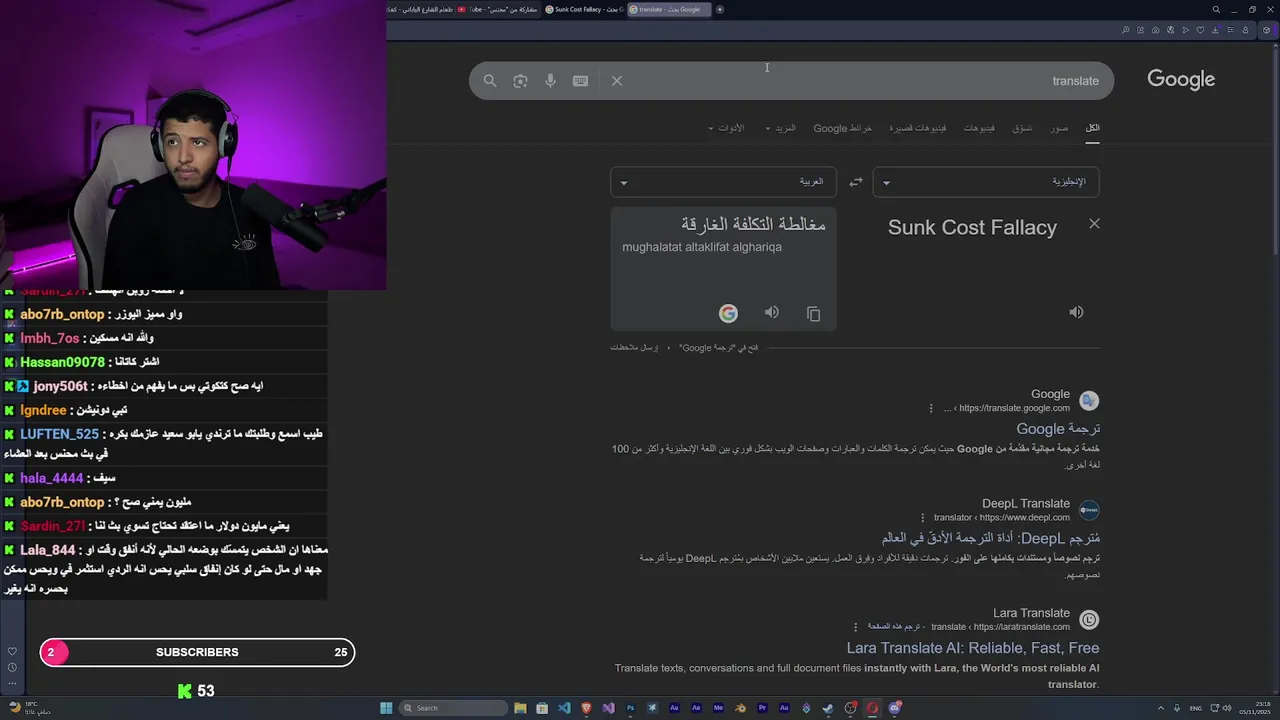Screen dimensions: 1280x720
Task: Click the weather widget on taskbar
Action: [x=30, y=708]
